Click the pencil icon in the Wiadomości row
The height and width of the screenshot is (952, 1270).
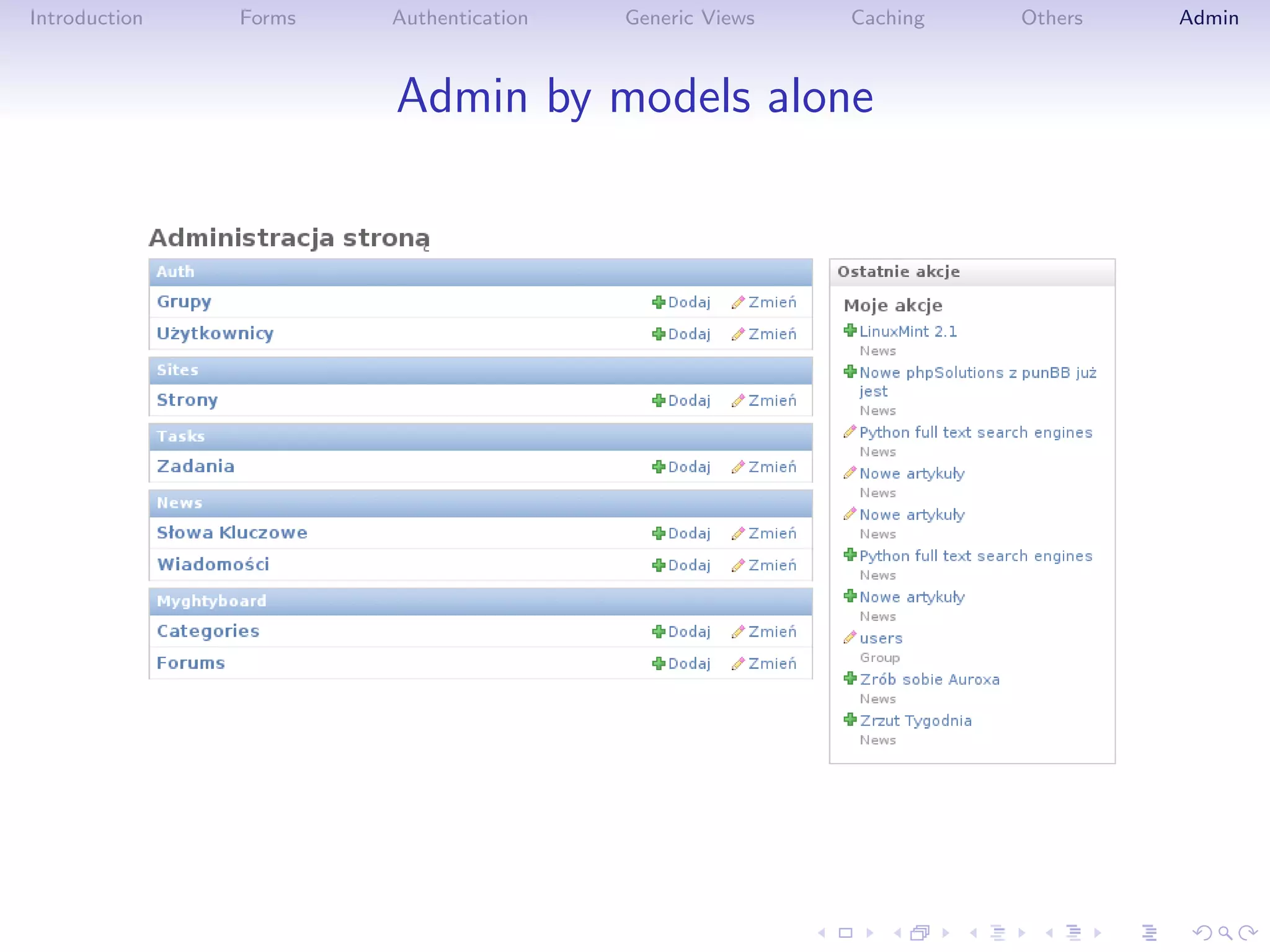[x=738, y=565]
